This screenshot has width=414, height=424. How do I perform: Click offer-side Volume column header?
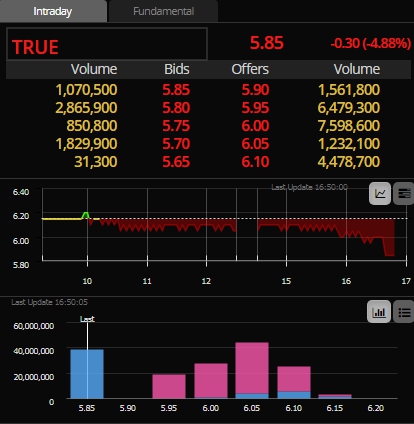click(357, 69)
